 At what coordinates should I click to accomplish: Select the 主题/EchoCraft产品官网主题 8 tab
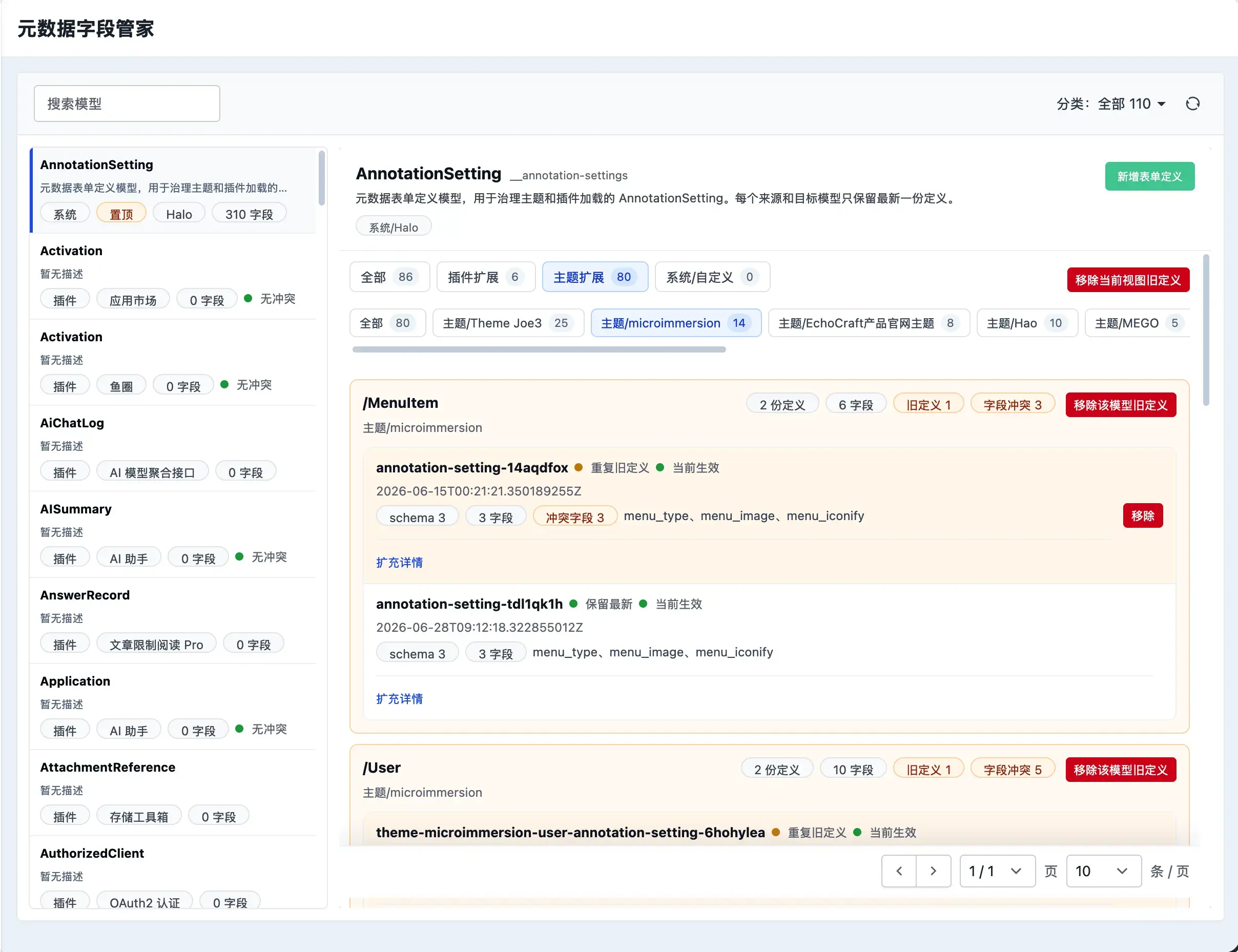tap(869, 323)
